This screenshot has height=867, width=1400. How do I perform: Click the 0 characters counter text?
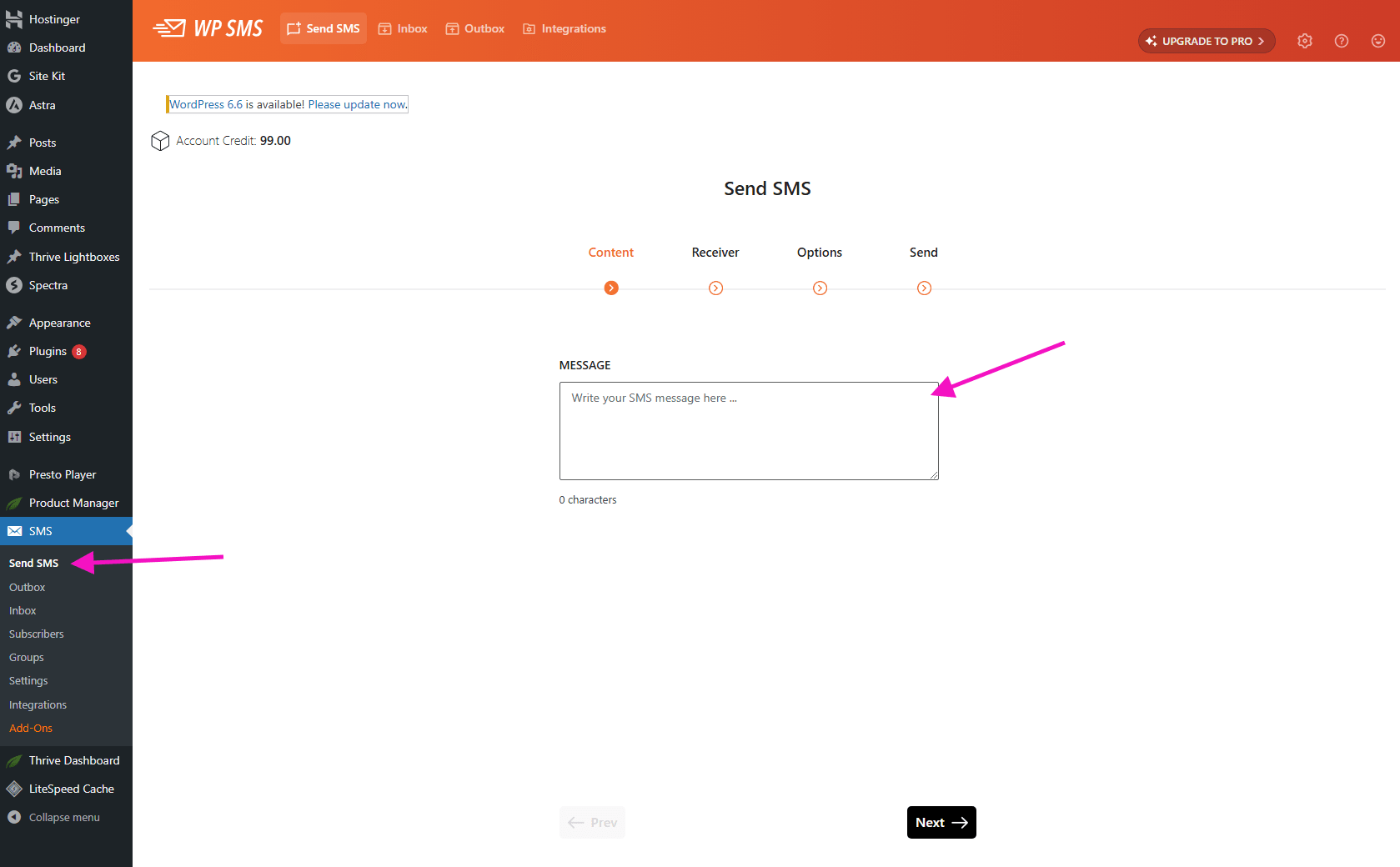pos(588,500)
